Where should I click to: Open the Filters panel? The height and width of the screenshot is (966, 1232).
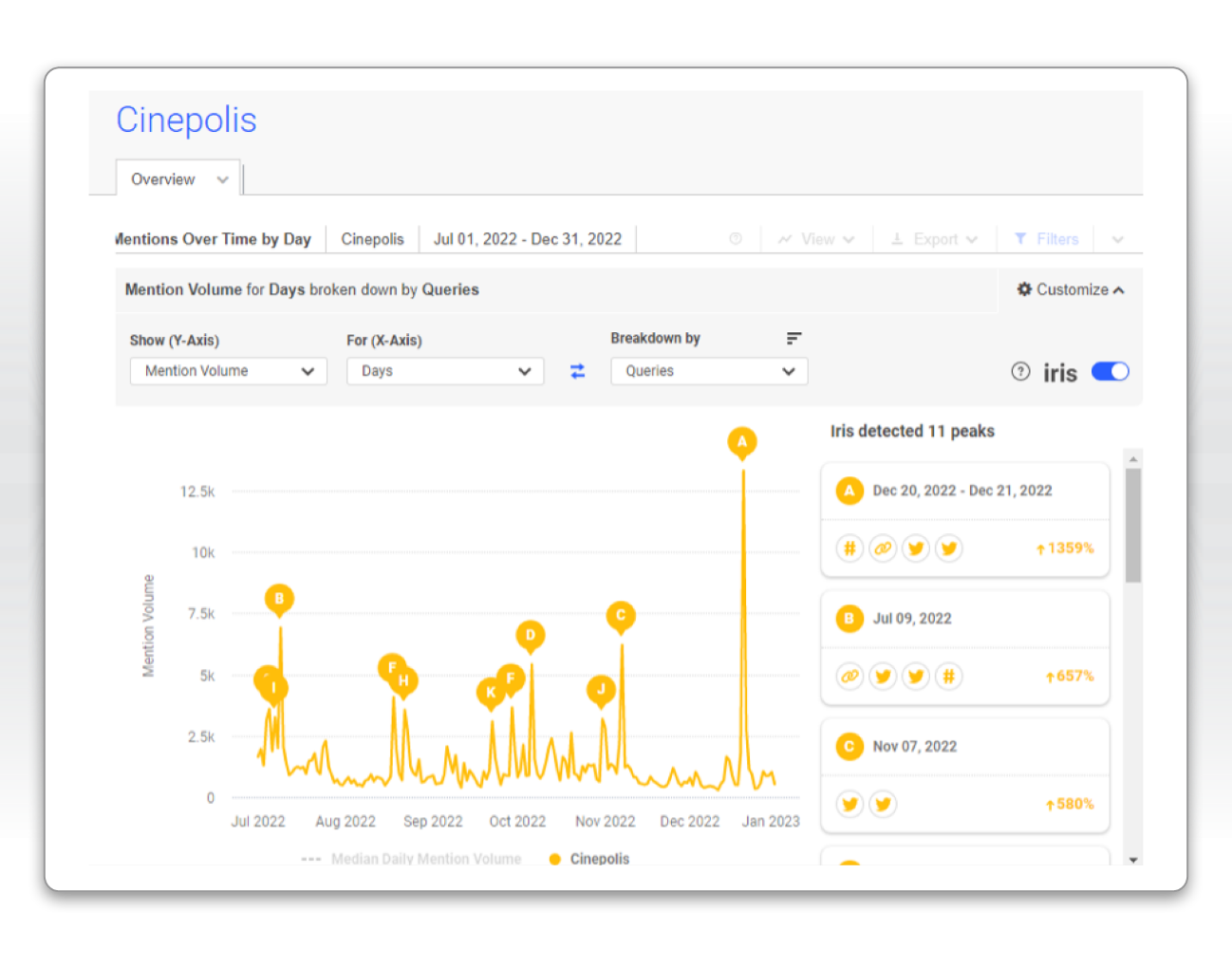click(1047, 239)
